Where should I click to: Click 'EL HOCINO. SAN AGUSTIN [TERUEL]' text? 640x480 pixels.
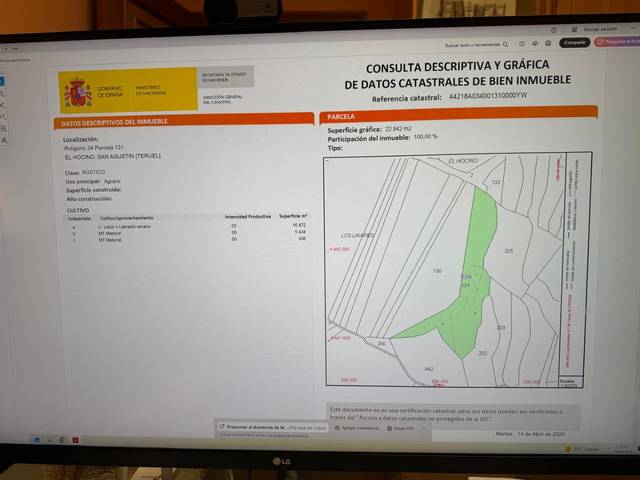[113, 156]
